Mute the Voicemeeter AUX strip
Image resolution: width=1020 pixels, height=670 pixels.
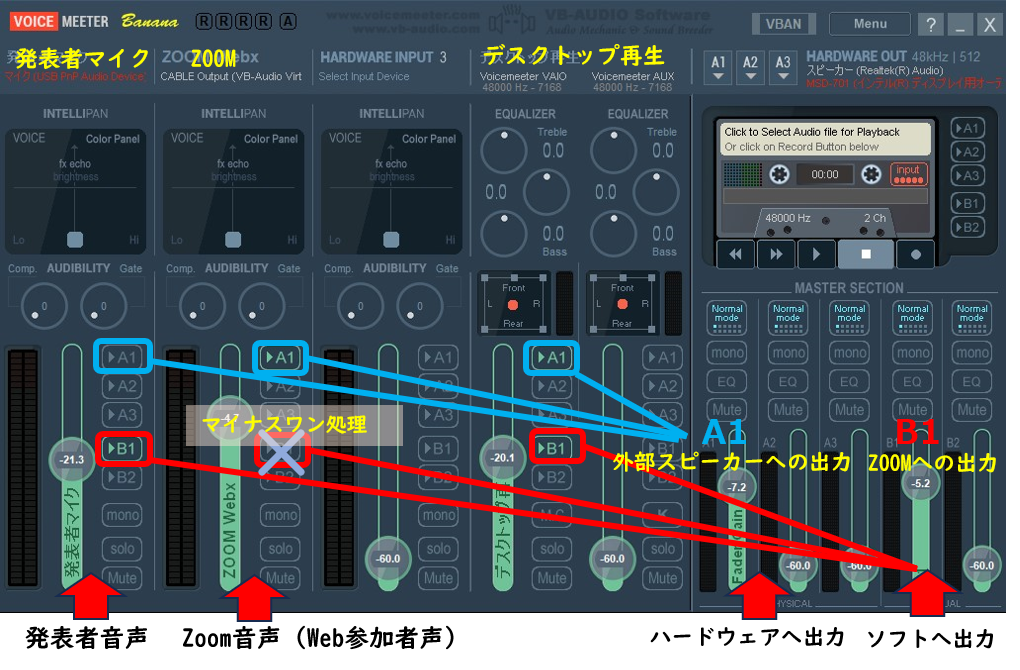pos(662,578)
